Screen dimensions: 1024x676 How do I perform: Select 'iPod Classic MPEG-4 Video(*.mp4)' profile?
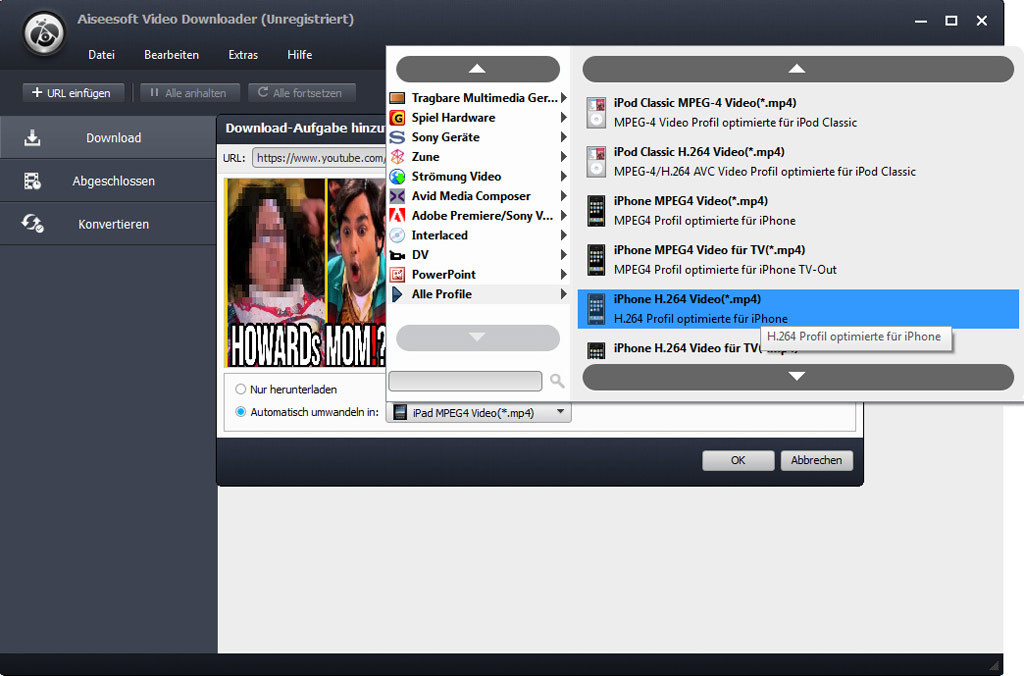pos(798,112)
